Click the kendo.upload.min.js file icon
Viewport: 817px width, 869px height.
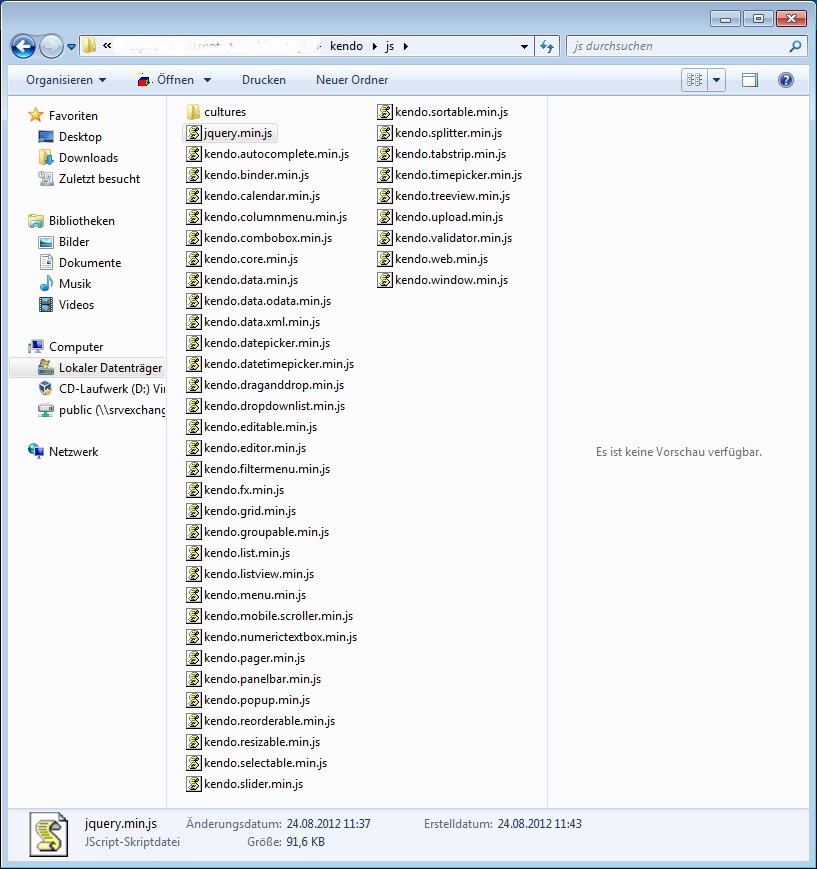[385, 217]
